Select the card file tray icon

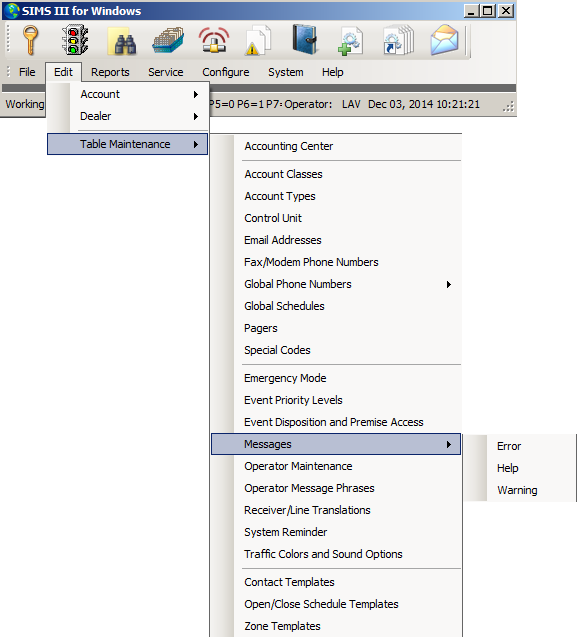click(x=168, y=40)
